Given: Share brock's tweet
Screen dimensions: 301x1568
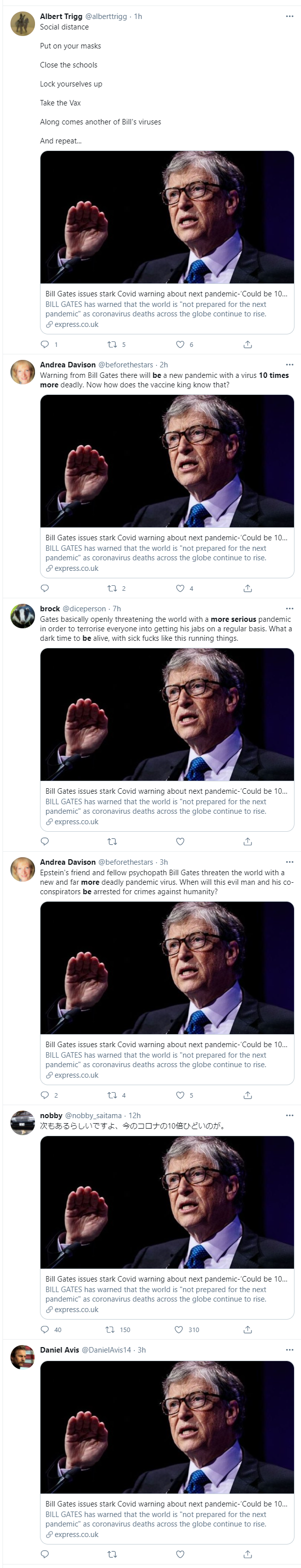Looking at the screenshot, I should tap(247, 842).
